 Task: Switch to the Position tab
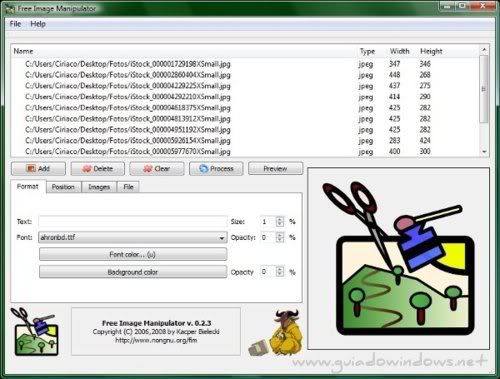63,187
